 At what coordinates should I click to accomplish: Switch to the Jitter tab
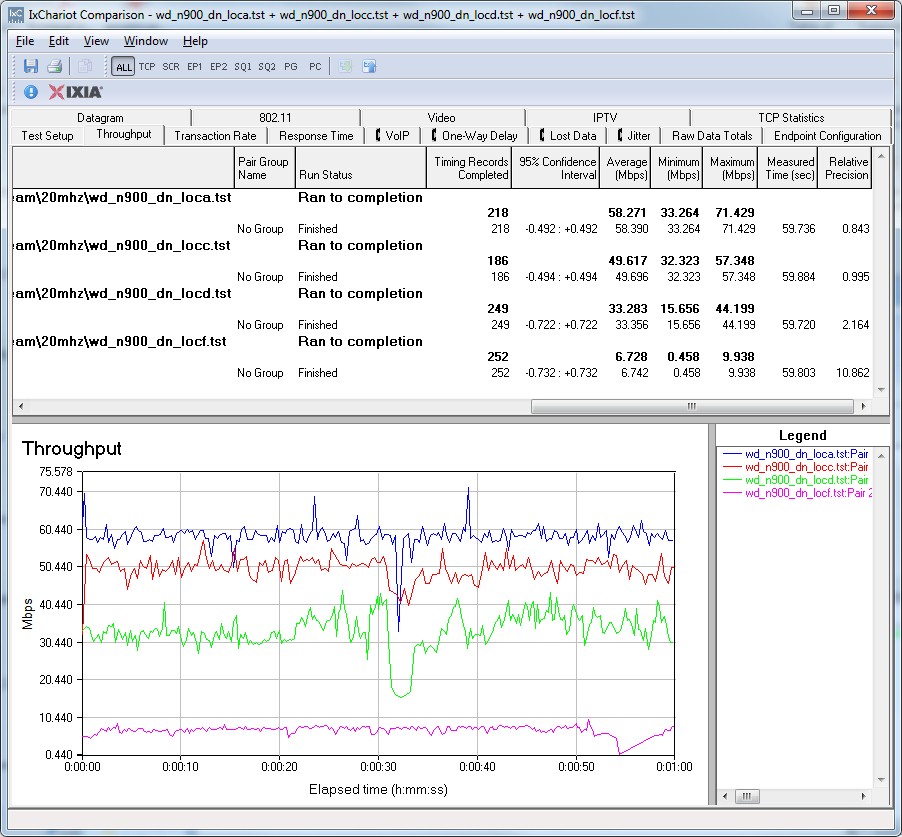tap(634, 136)
